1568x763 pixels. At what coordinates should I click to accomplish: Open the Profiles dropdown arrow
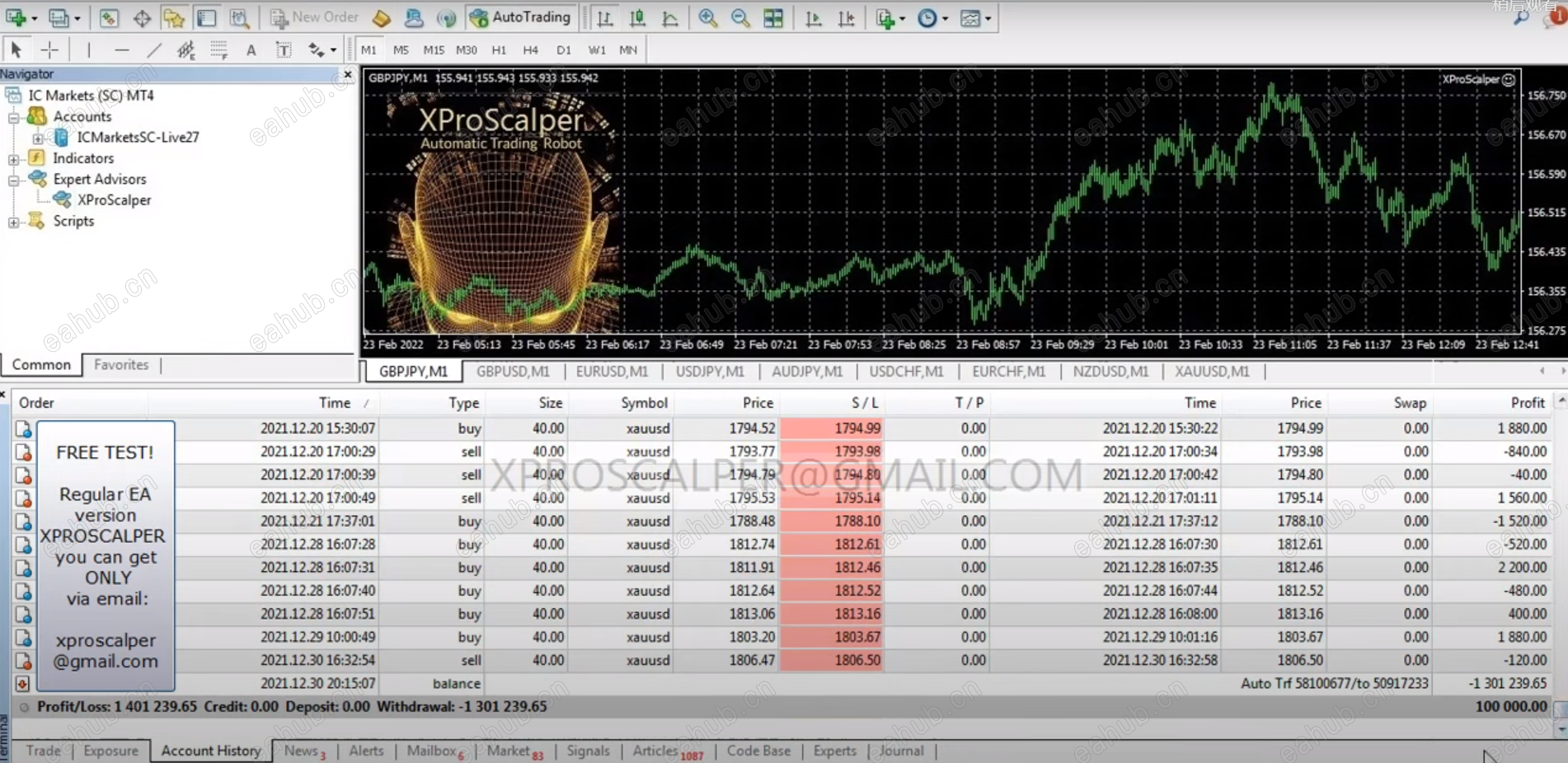click(x=77, y=18)
